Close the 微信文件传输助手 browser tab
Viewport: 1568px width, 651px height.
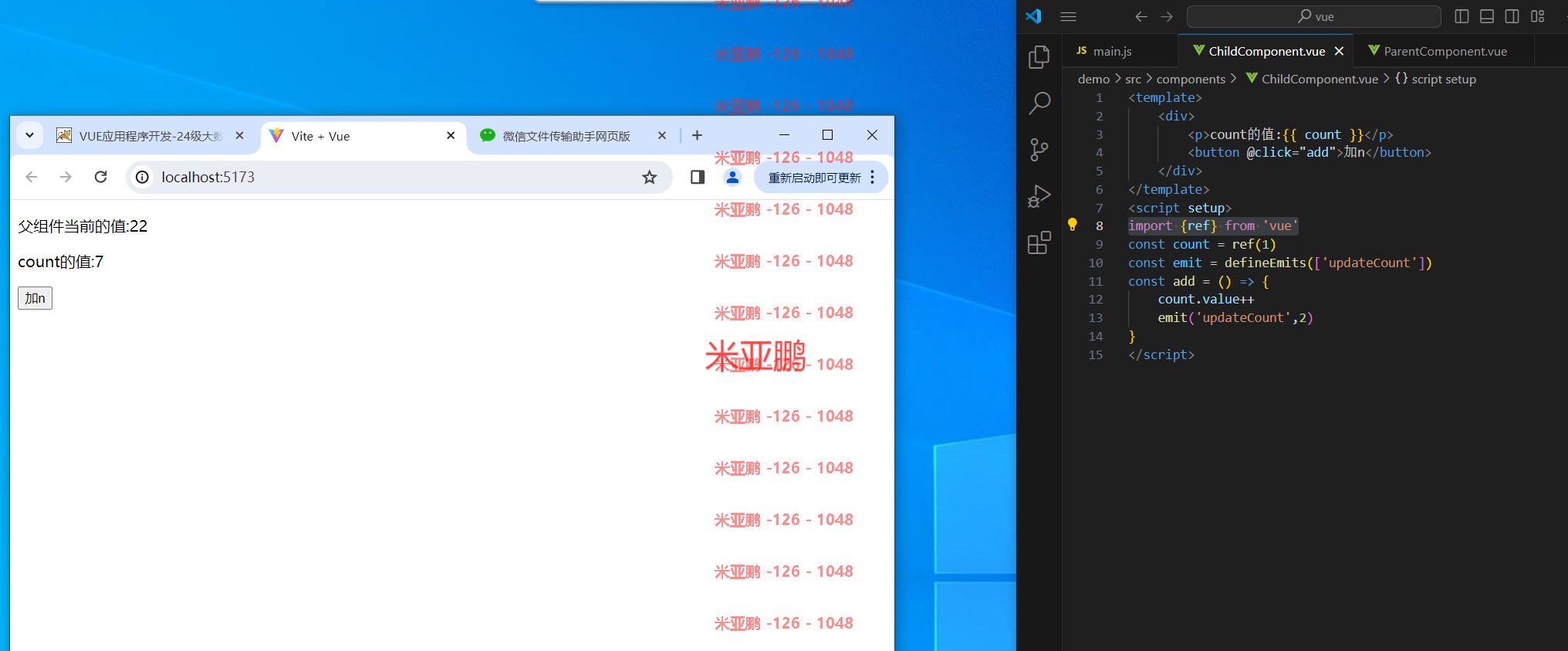click(x=661, y=135)
